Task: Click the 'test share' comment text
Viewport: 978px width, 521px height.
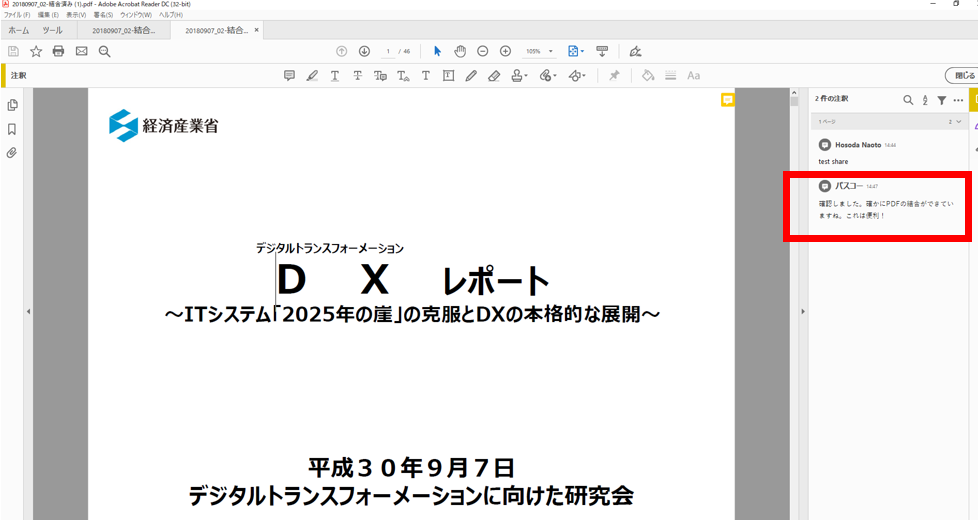Action: pyautogui.click(x=833, y=162)
